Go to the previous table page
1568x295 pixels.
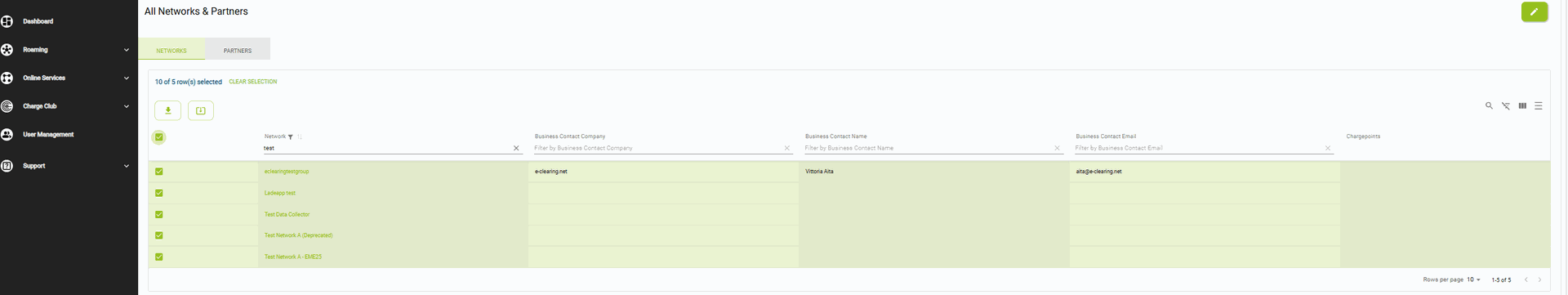pyautogui.click(x=1526, y=279)
